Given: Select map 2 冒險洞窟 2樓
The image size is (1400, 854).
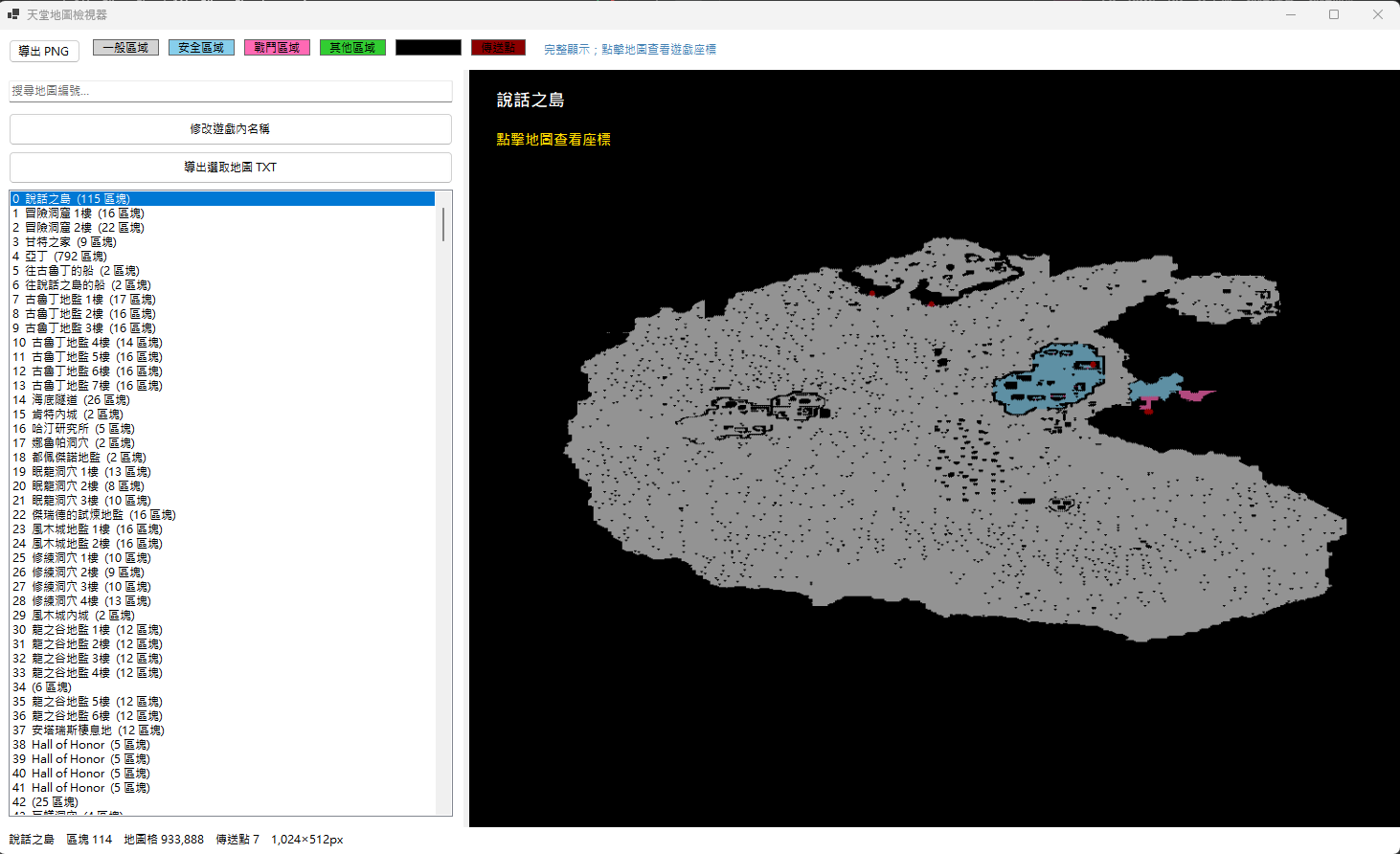Looking at the screenshot, I should [222, 227].
